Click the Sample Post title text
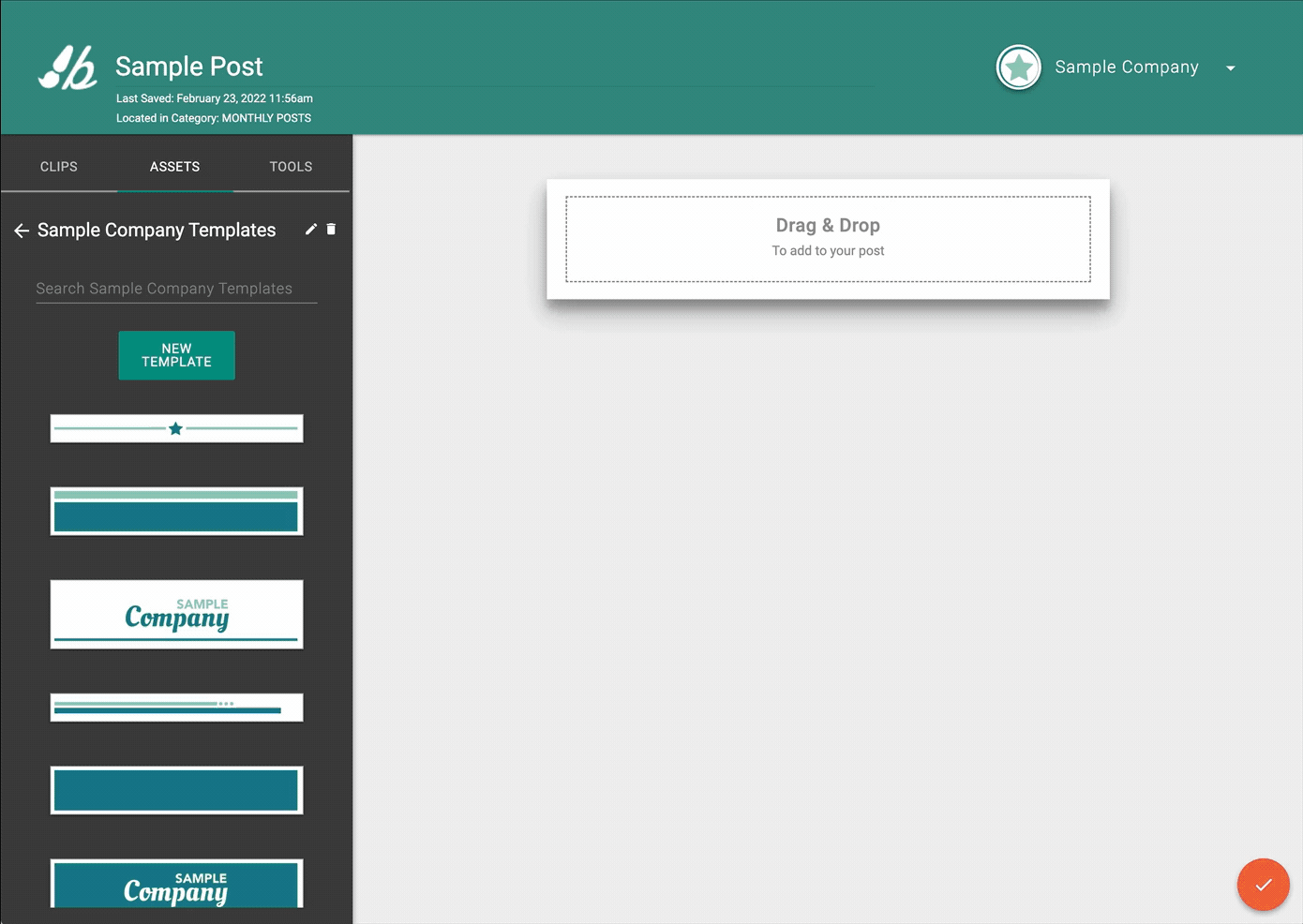1303x924 pixels. 189,67
